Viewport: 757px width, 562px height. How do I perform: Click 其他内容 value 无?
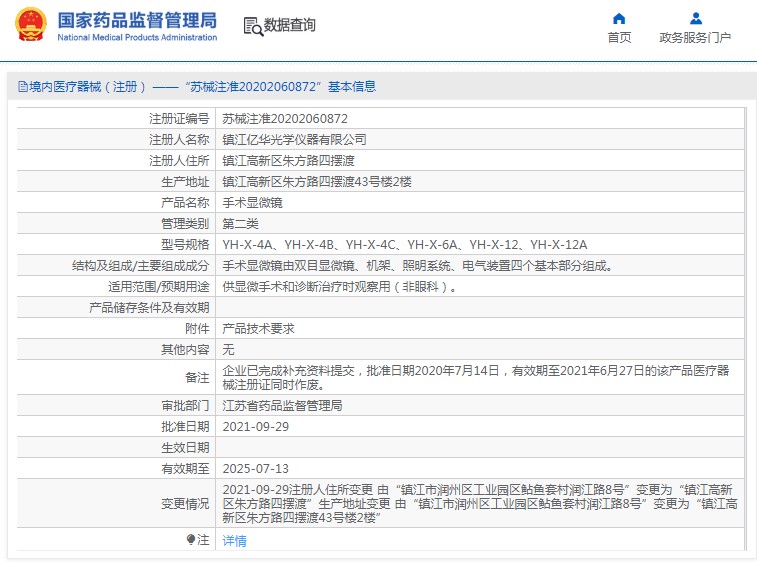point(228,350)
